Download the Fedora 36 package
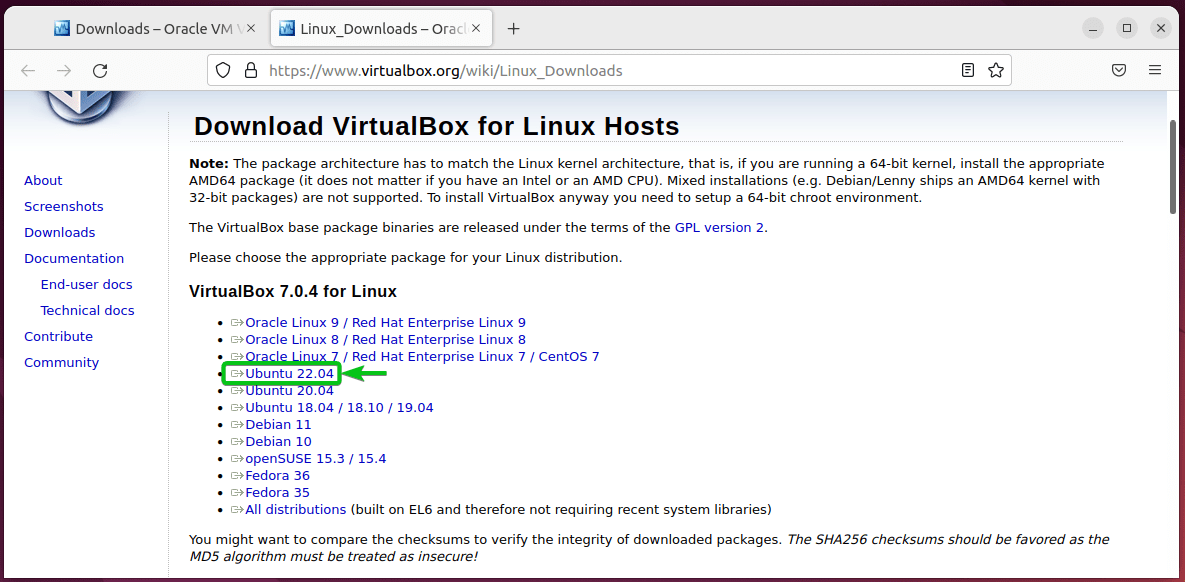 click(x=277, y=475)
